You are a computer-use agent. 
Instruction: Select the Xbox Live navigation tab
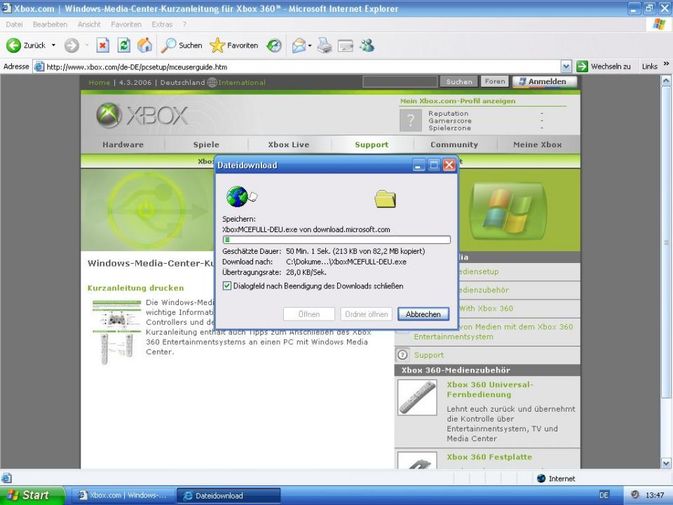[x=288, y=145]
